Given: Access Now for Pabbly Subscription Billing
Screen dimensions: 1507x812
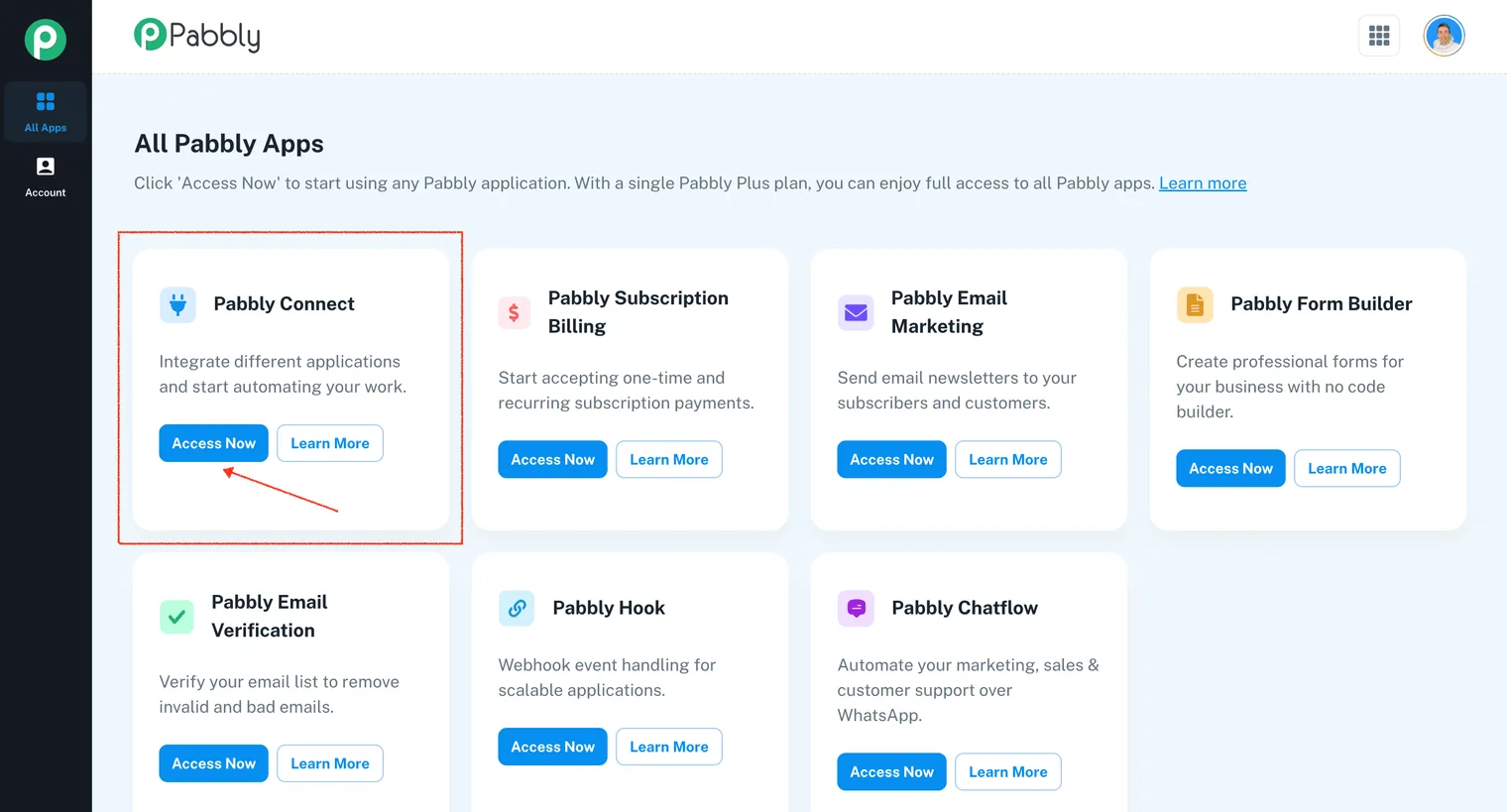Looking at the screenshot, I should pos(552,459).
